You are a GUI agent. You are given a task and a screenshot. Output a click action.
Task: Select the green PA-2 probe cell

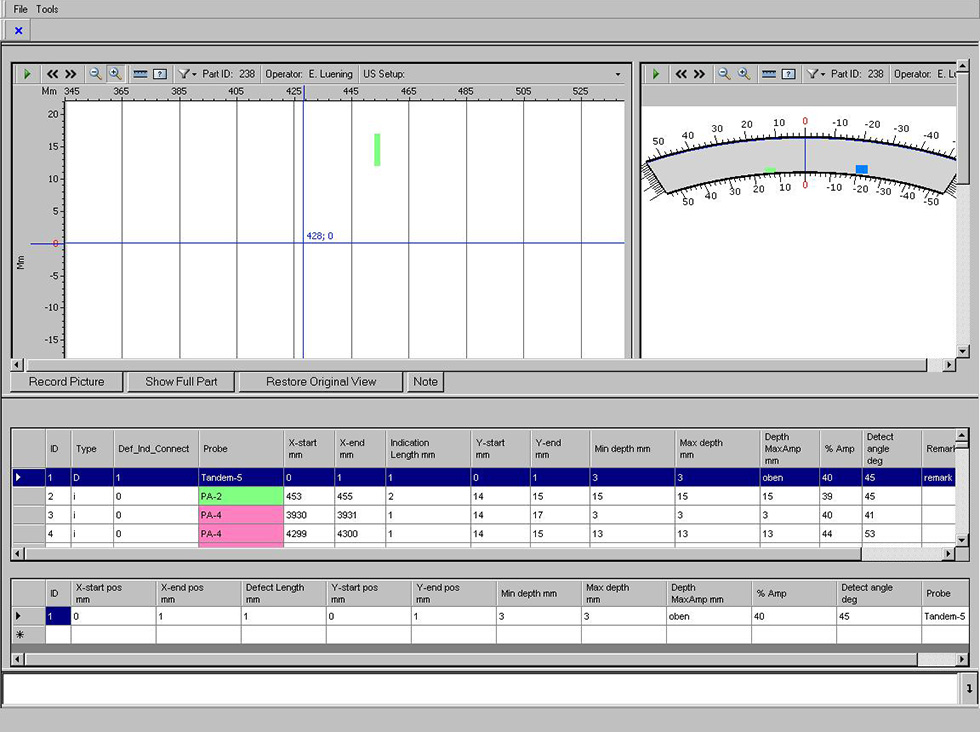tap(241, 496)
